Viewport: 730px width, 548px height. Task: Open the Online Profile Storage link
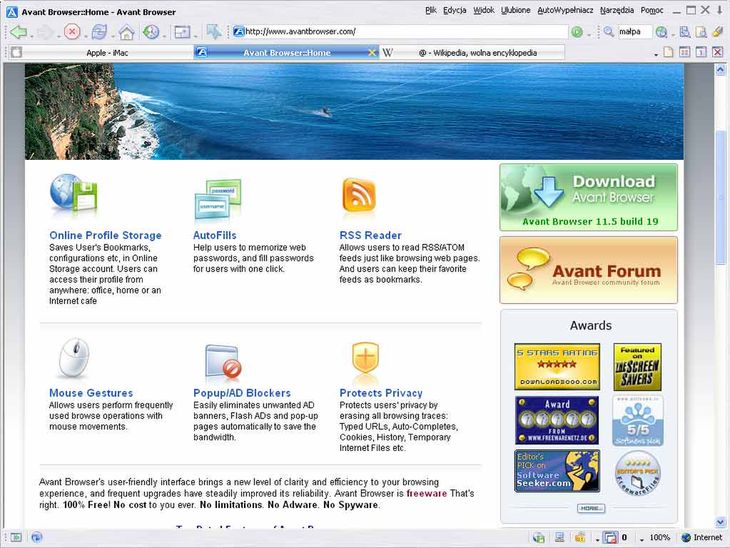point(105,235)
